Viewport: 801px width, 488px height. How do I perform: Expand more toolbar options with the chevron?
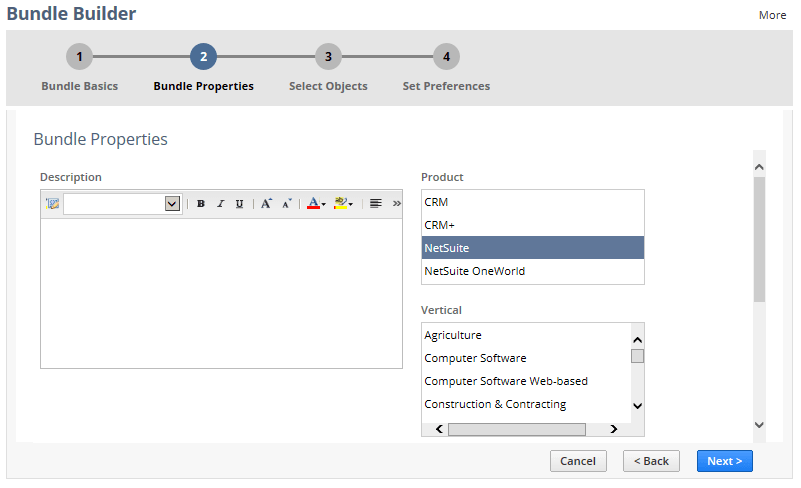396,203
